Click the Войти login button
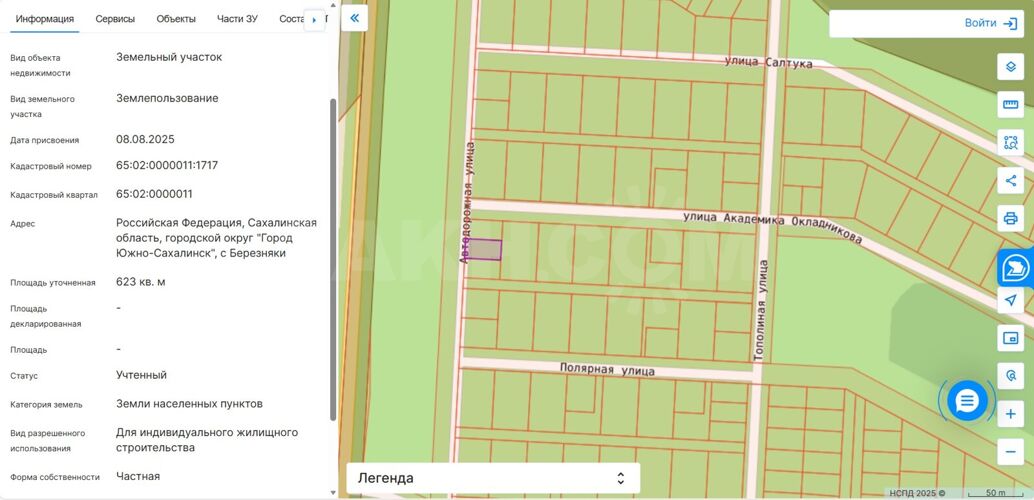 (990, 23)
